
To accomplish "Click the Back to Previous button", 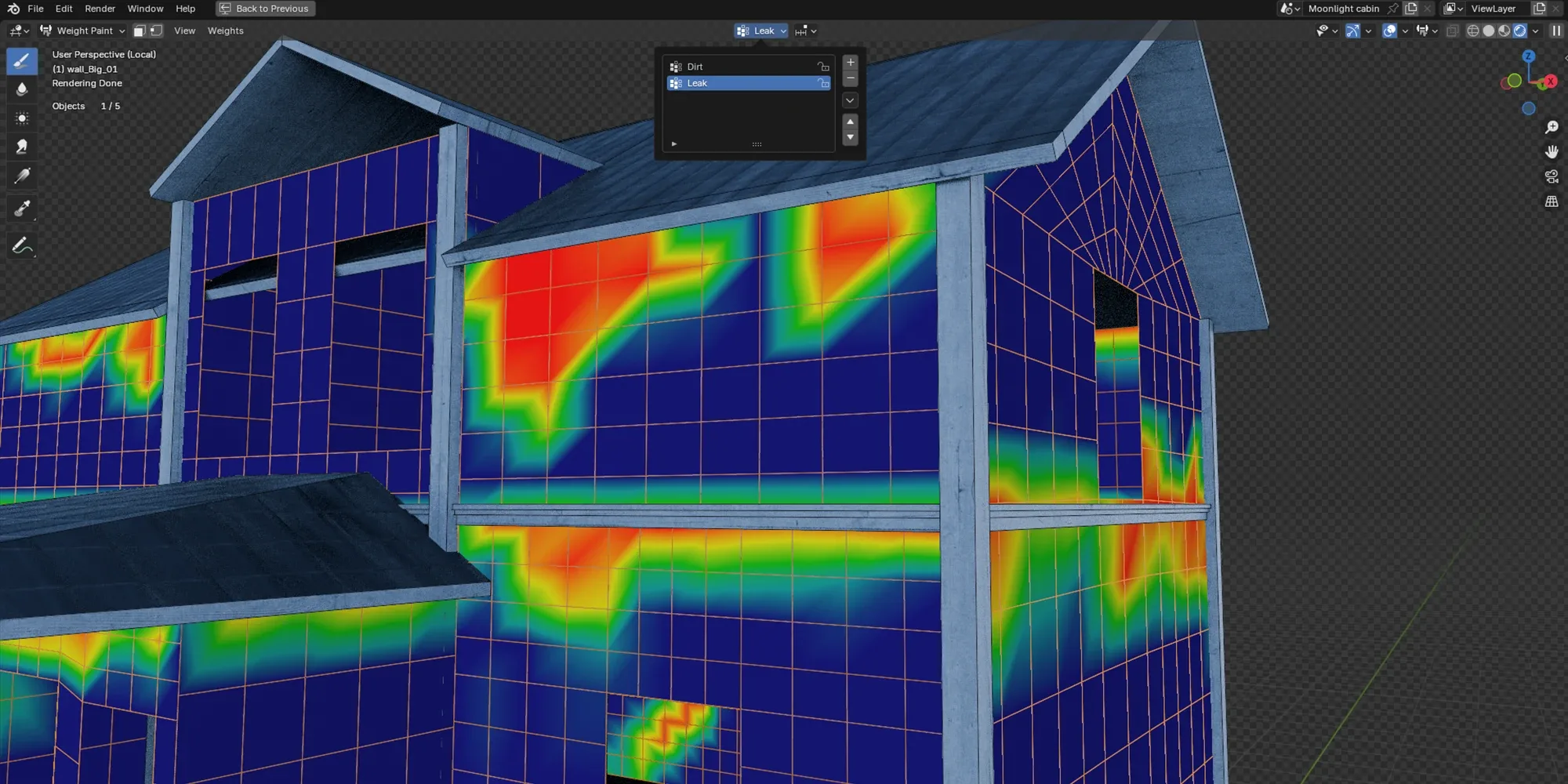I will coord(265,9).
